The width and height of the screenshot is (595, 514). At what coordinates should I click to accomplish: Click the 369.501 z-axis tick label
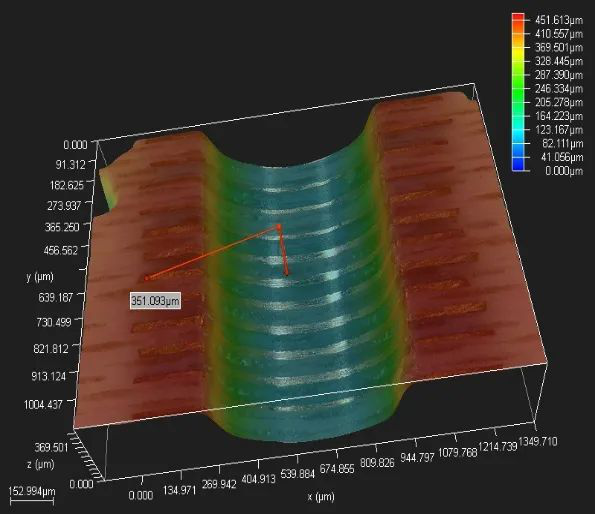click(51, 448)
